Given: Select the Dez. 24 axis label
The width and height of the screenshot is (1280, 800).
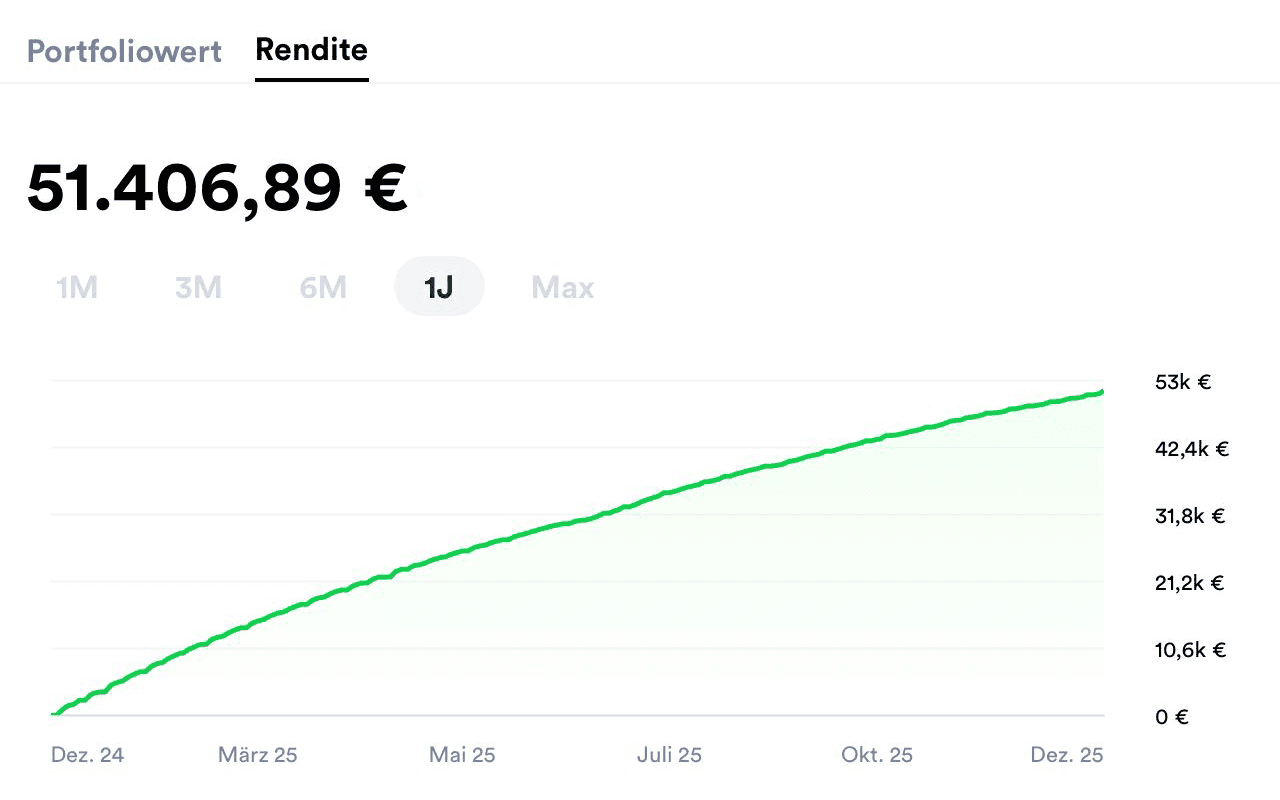Looking at the screenshot, I should click(87, 755).
